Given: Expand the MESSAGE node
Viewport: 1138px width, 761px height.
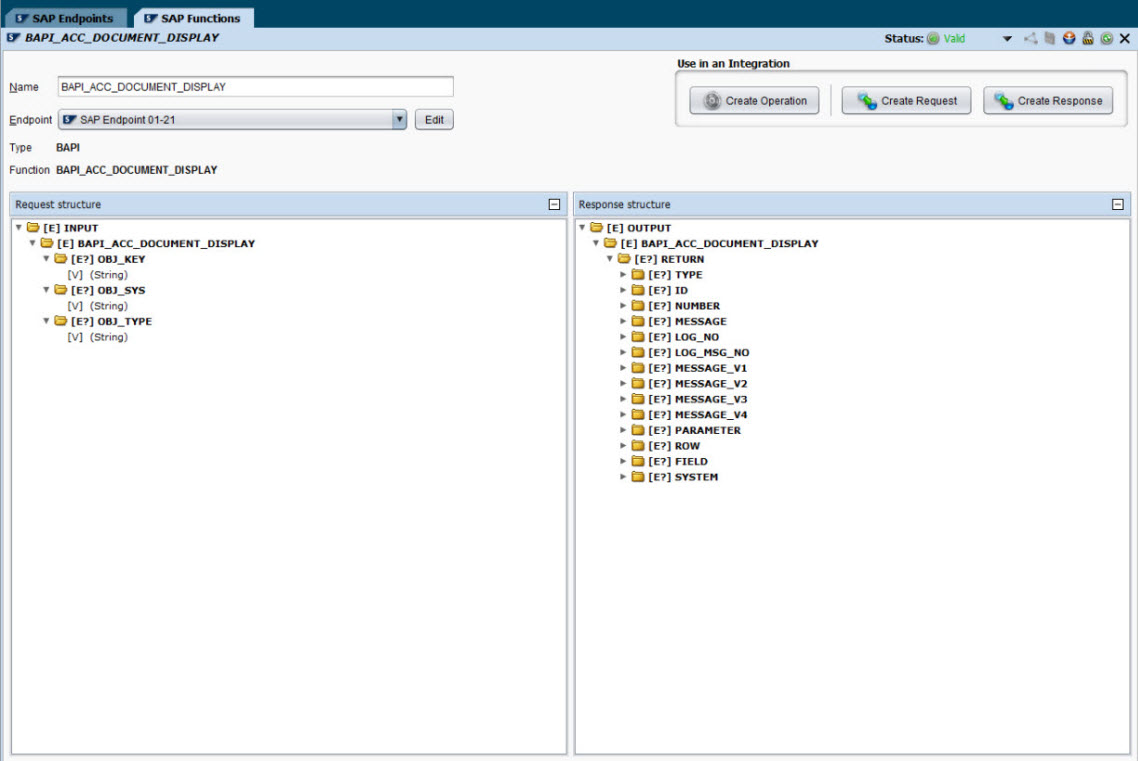Looking at the screenshot, I should click(623, 321).
